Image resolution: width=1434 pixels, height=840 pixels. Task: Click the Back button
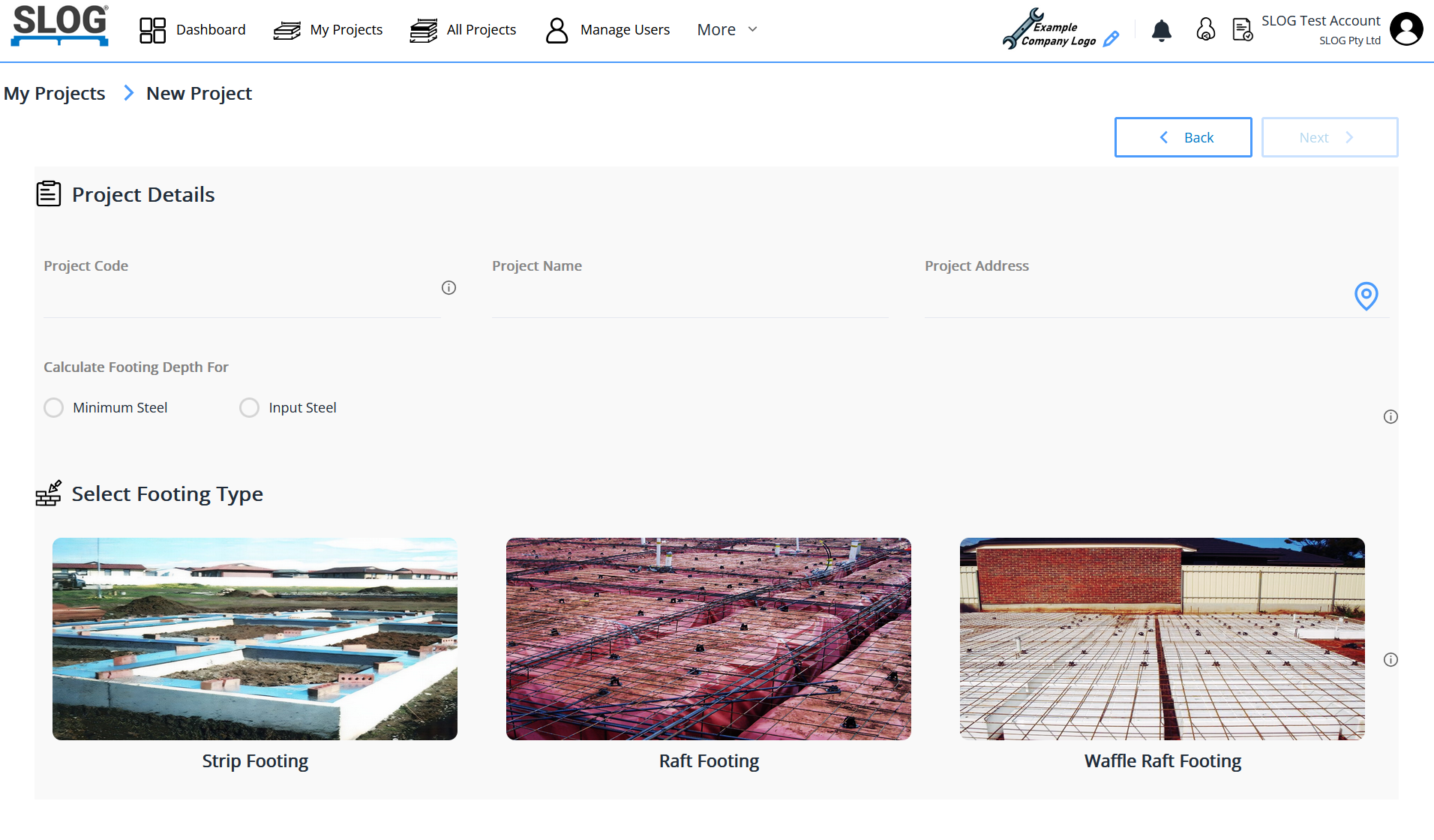pyautogui.click(x=1183, y=137)
